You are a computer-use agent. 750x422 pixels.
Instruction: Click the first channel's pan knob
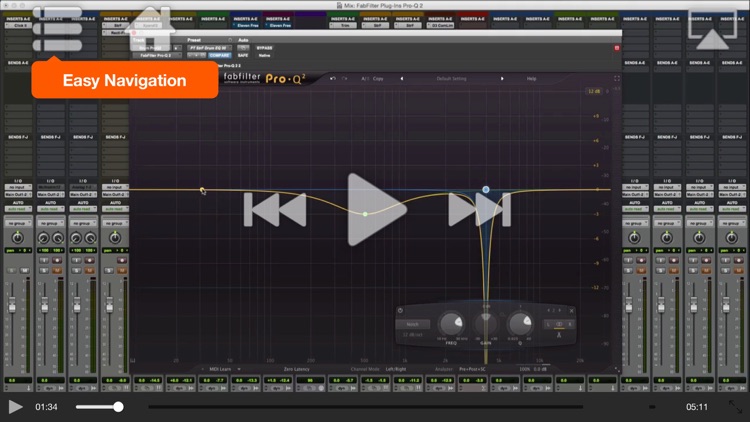[18, 237]
